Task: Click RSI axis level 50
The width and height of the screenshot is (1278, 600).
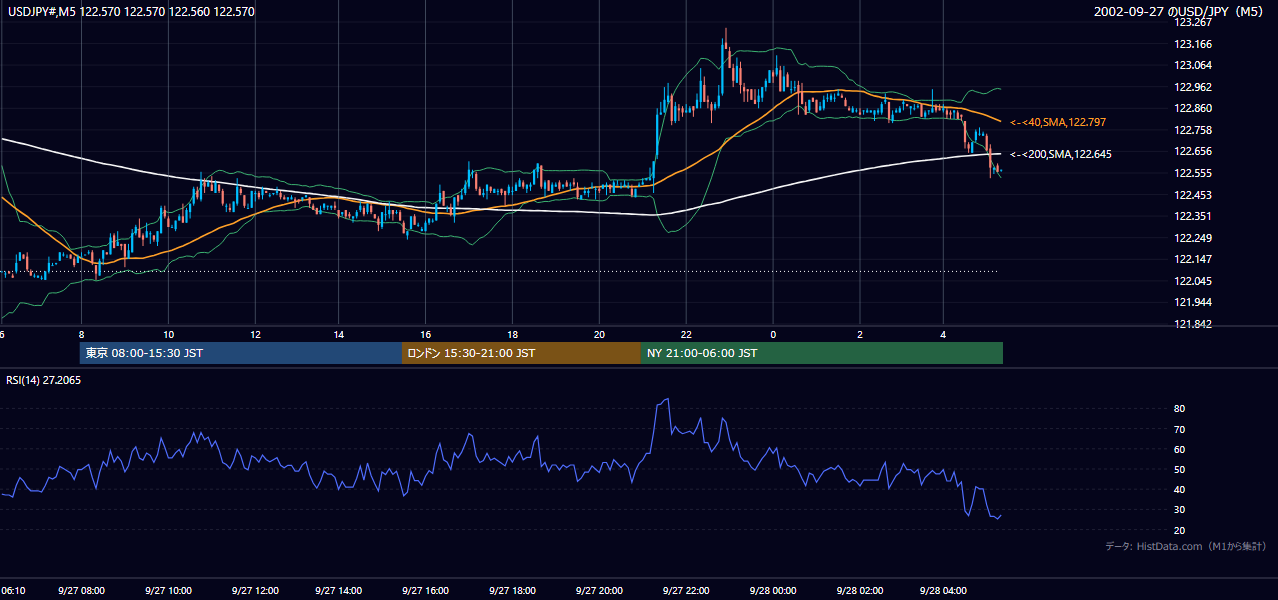Action: coord(1180,469)
